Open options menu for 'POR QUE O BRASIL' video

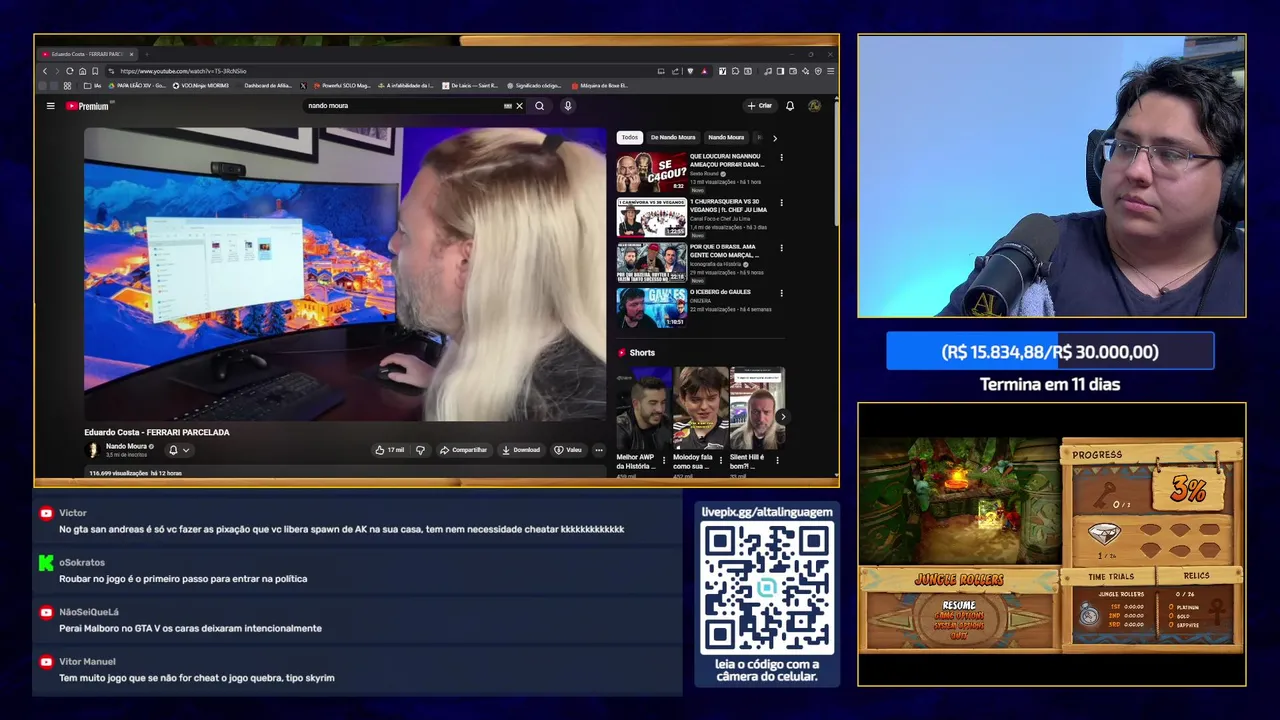click(x=781, y=248)
